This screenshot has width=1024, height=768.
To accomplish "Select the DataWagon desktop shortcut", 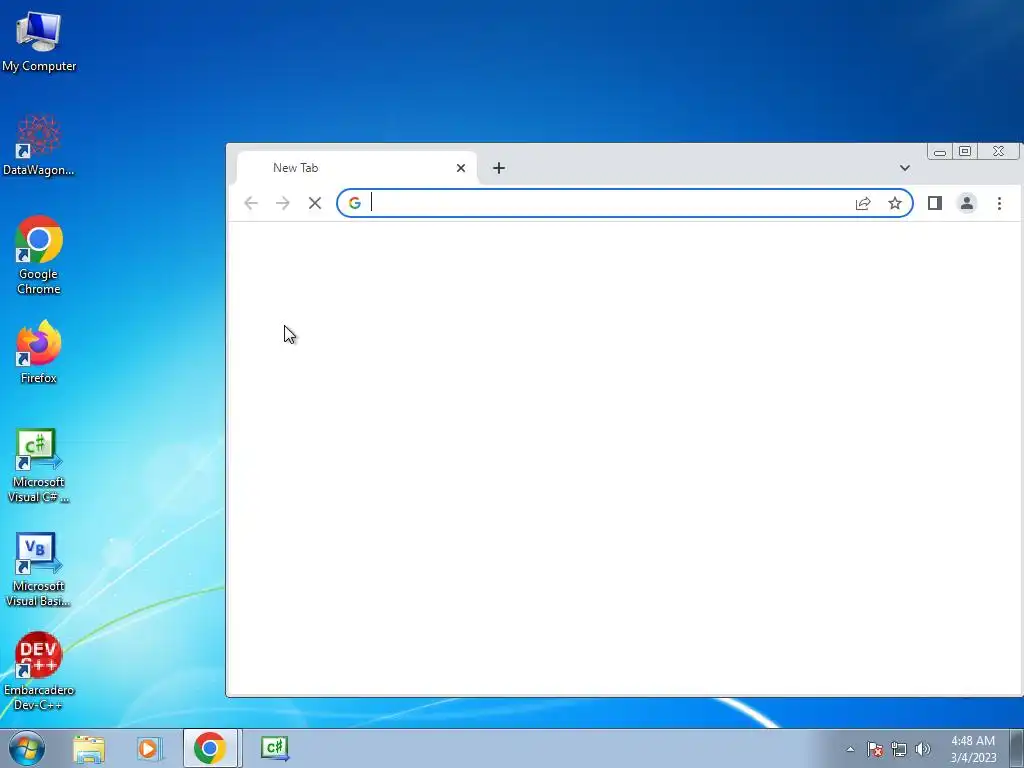I will pyautogui.click(x=39, y=145).
